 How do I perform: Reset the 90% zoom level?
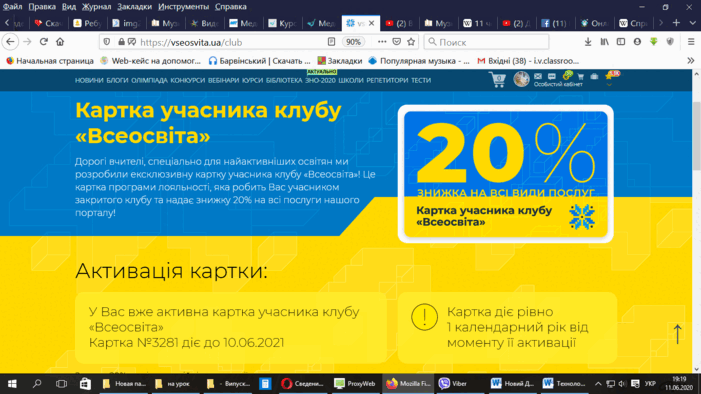[353, 42]
